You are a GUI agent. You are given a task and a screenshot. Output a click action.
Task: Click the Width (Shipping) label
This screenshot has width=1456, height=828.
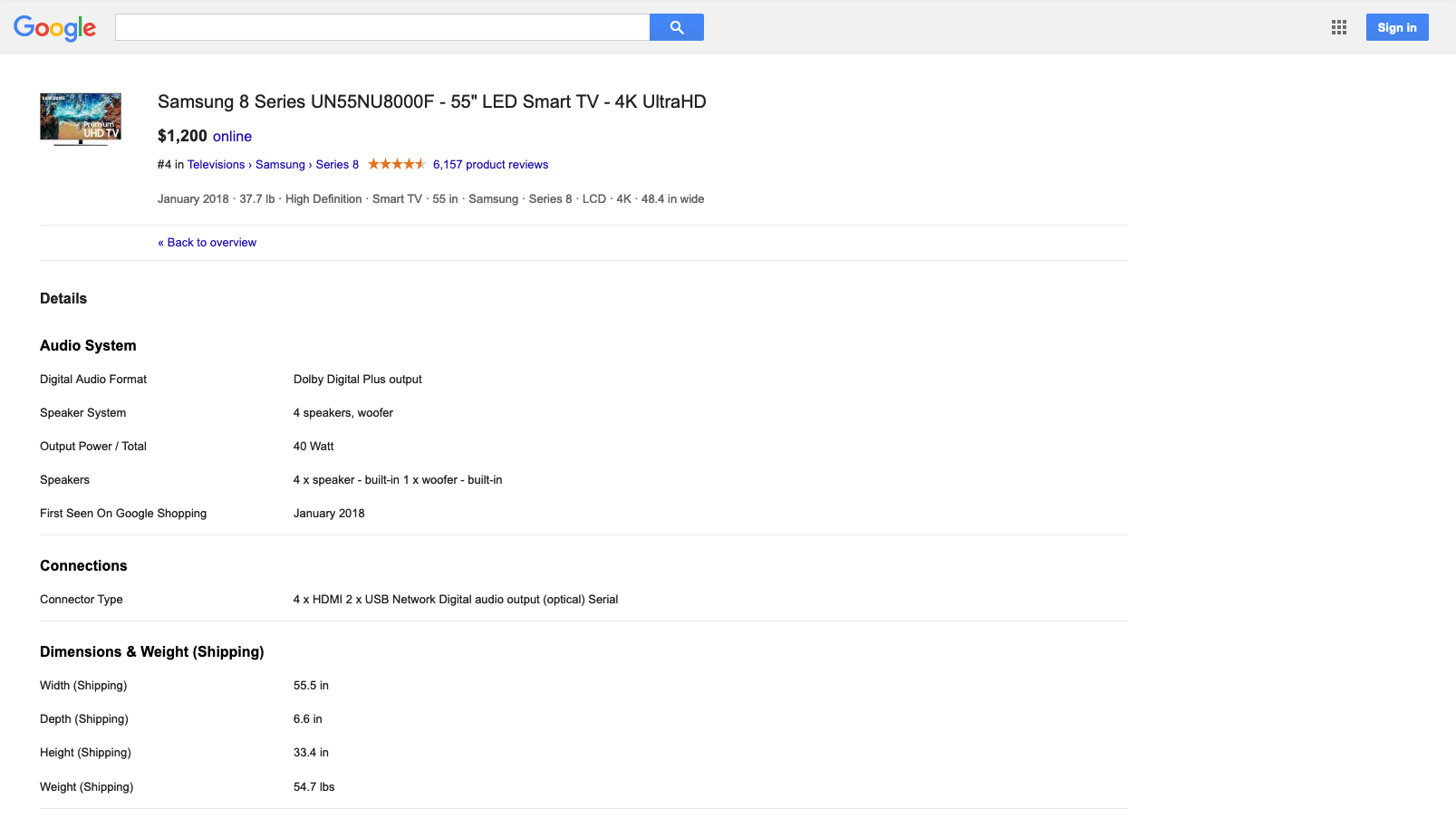tap(83, 685)
